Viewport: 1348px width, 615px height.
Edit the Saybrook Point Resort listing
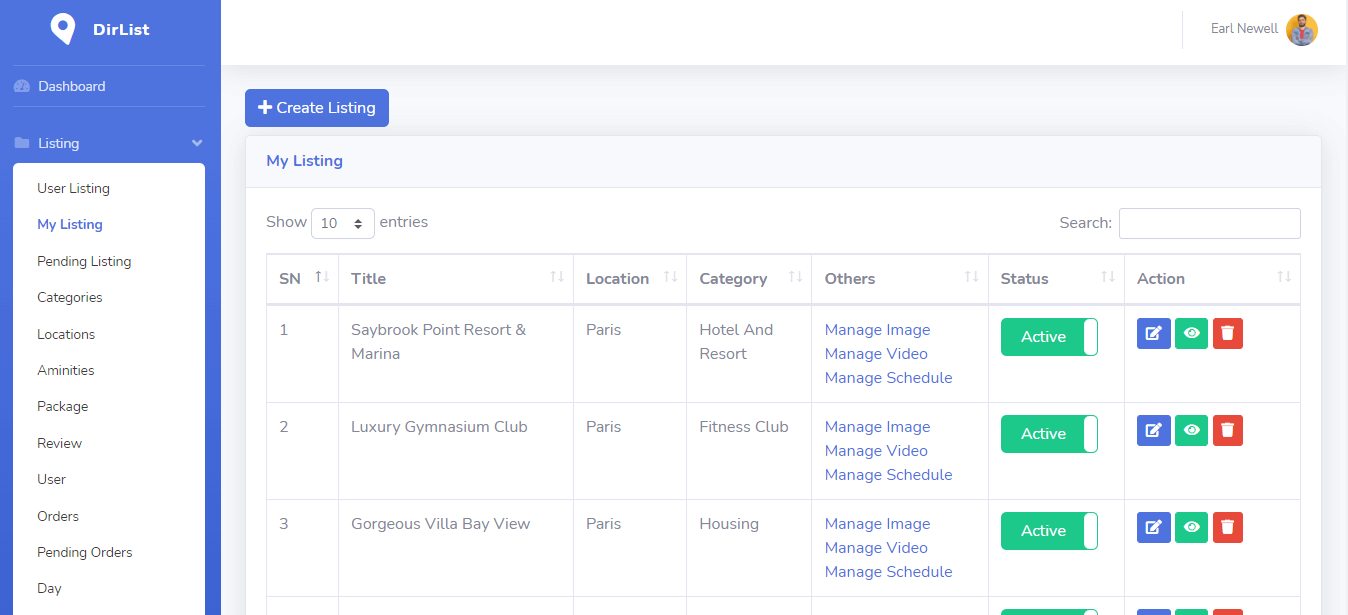pyautogui.click(x=1153, y=334)
